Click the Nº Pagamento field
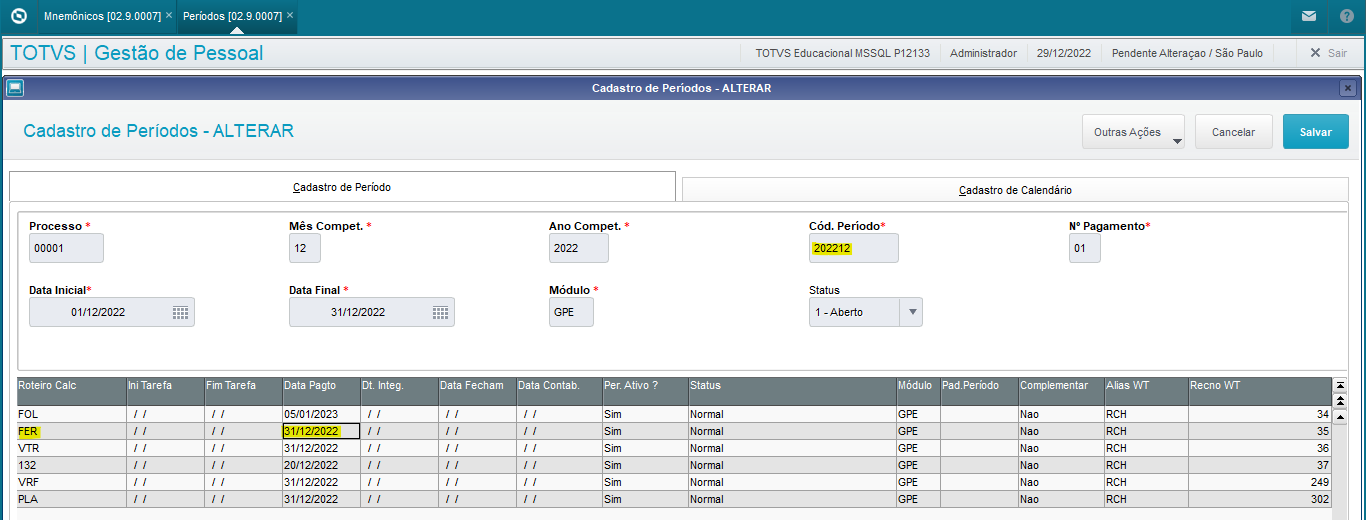This screenshot has width=1366, height=520. click(x=1085, y=248)
